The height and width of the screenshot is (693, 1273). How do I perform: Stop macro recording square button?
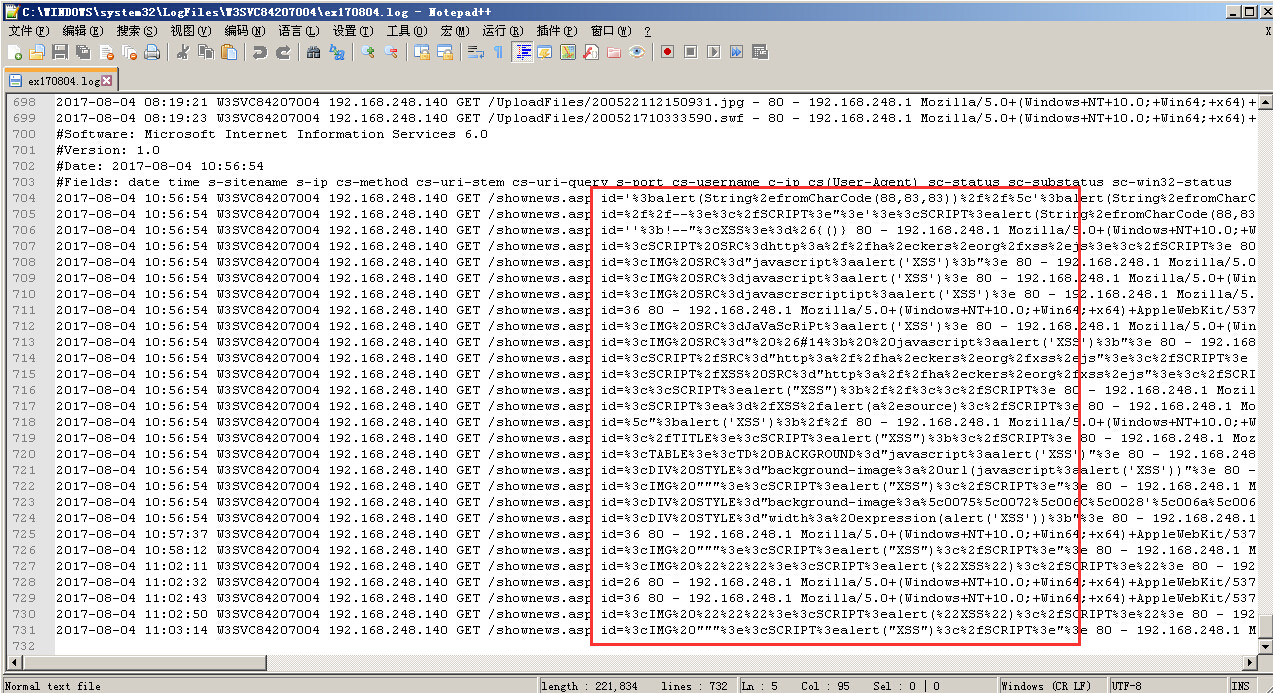tap(690, 52)
